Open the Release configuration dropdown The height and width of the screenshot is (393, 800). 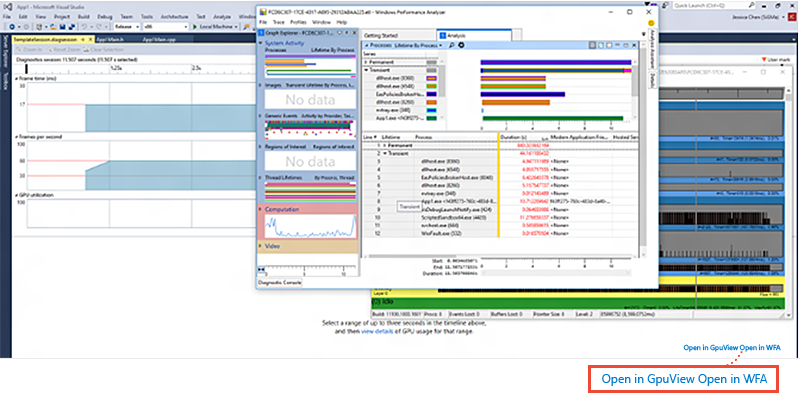pos(127,27)
